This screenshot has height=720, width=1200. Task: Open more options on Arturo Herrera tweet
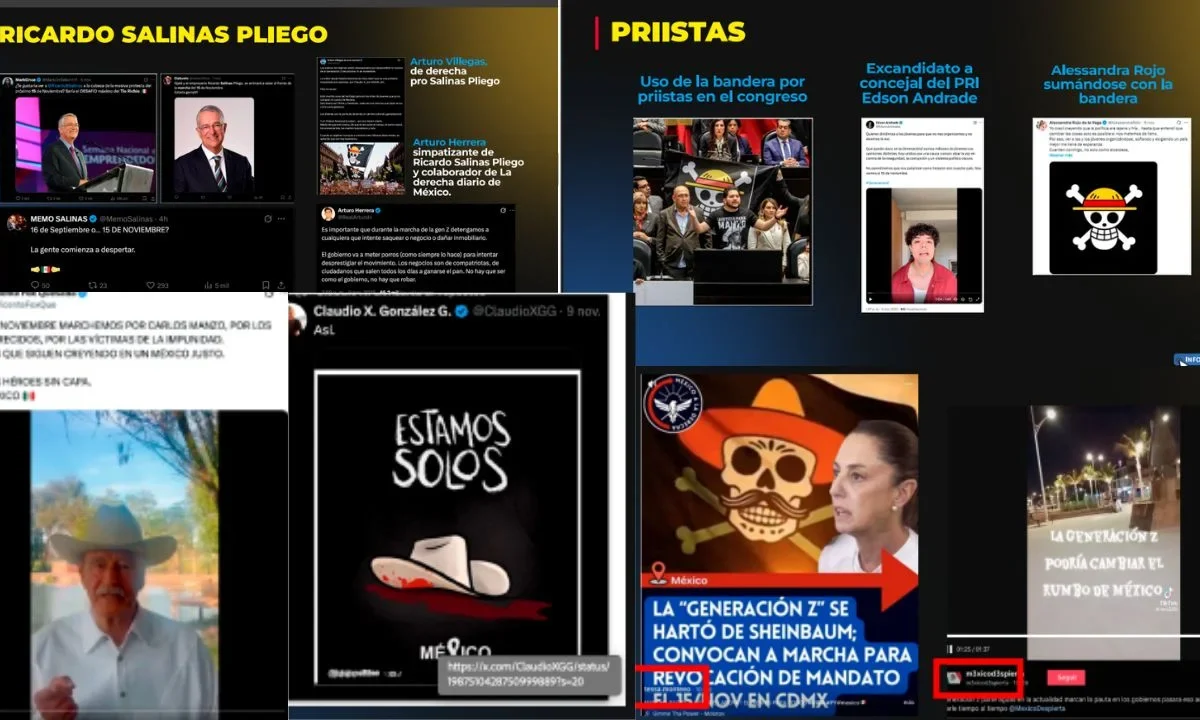[514, 210]
